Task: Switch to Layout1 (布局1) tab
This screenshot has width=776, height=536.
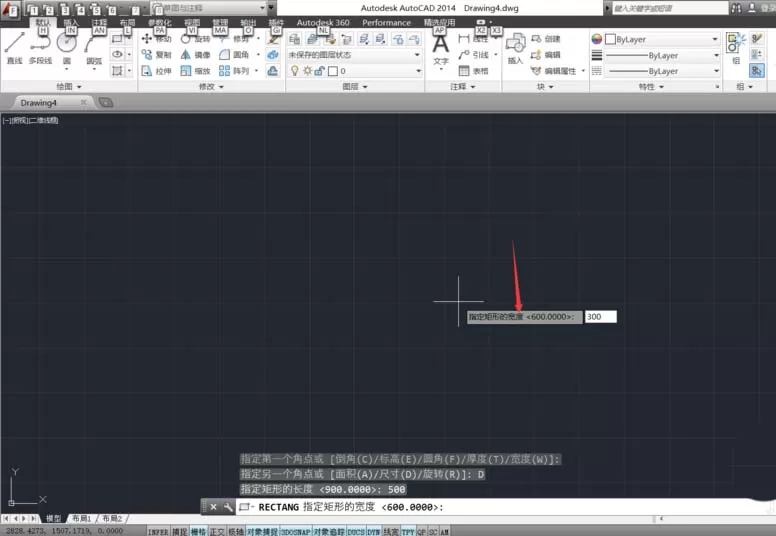Action: pyautogui.click(x=82, y=518)
